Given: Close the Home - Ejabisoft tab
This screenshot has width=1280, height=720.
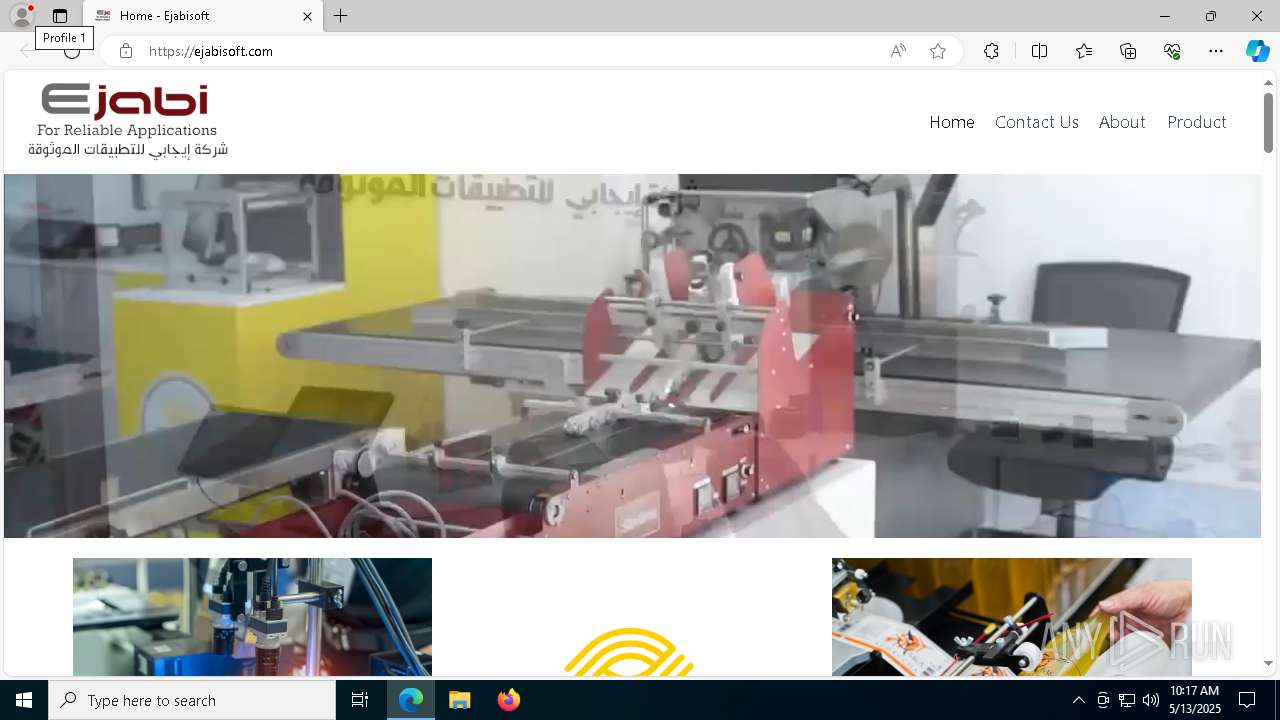Looking at the screenshot, I should (307, 16).
